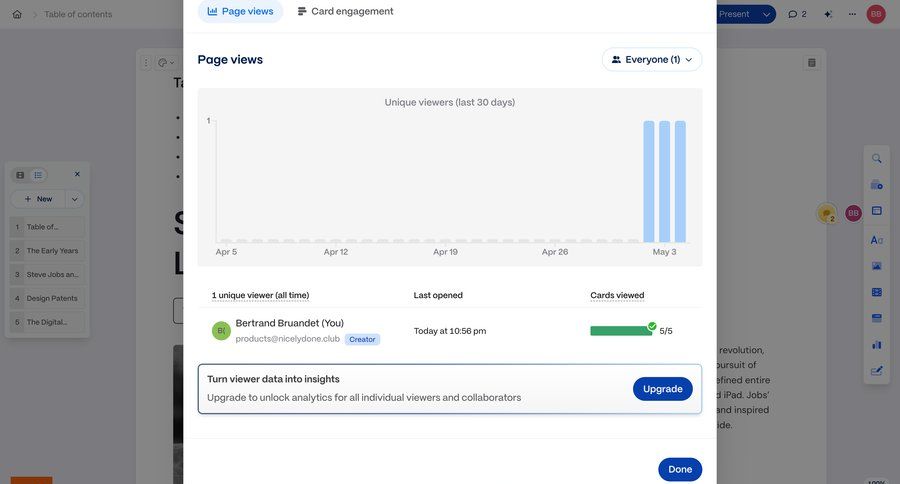Open the embed card icon in right toolbar
This screenshot has width=900, height=484.
click(876, 318)
